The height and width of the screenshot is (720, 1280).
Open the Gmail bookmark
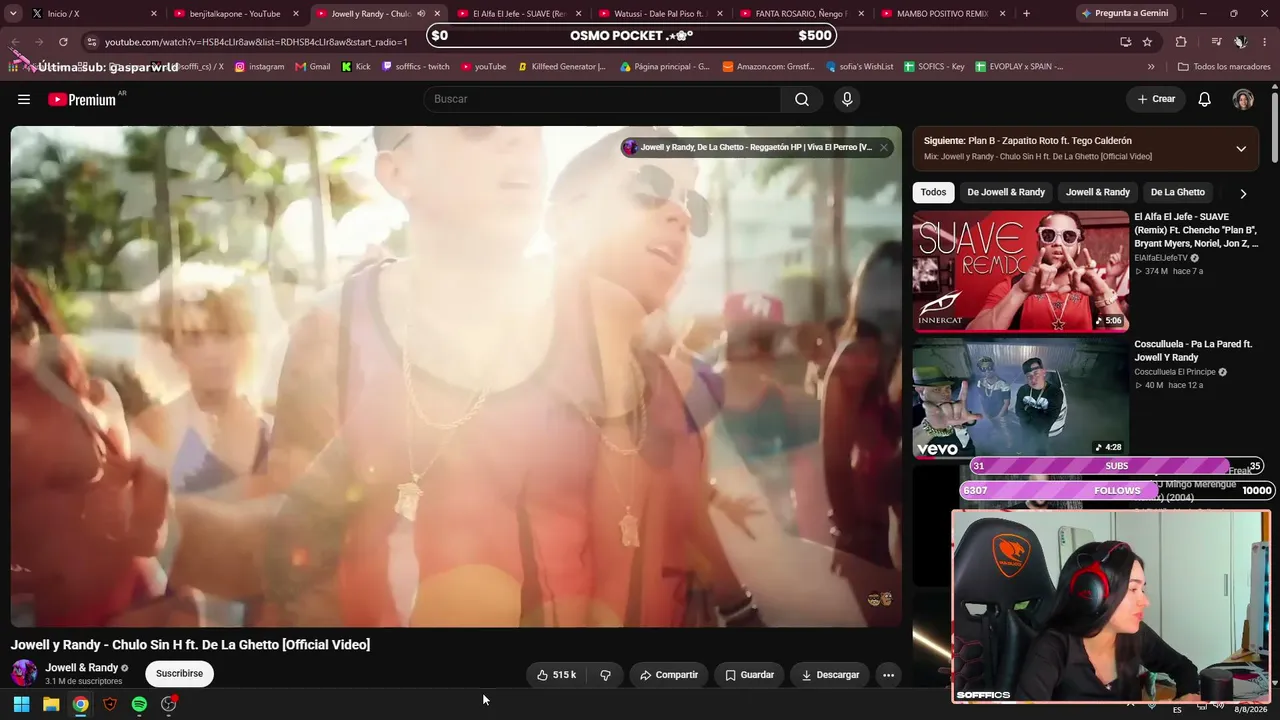pos(313,67)
